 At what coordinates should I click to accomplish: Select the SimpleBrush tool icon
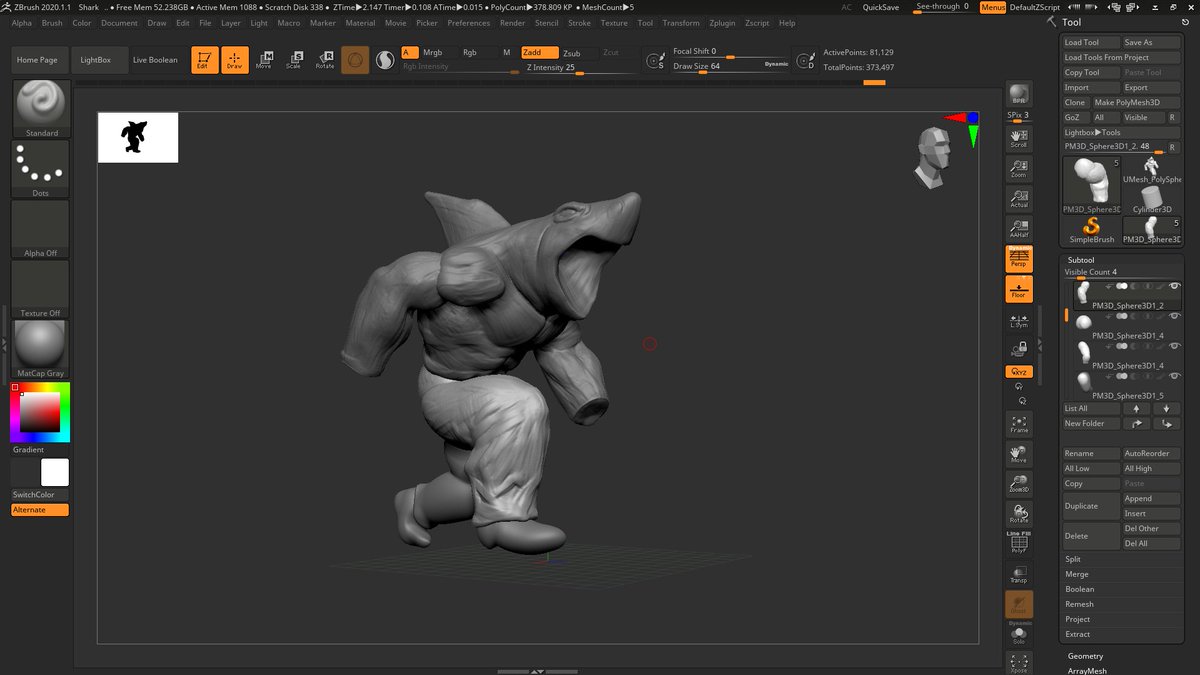[1091, 231]
